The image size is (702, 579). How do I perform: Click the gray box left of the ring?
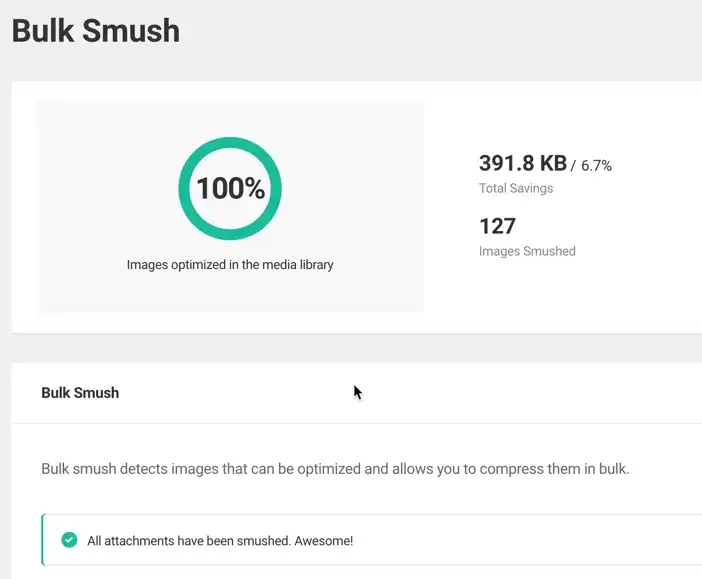coord(100,190)
